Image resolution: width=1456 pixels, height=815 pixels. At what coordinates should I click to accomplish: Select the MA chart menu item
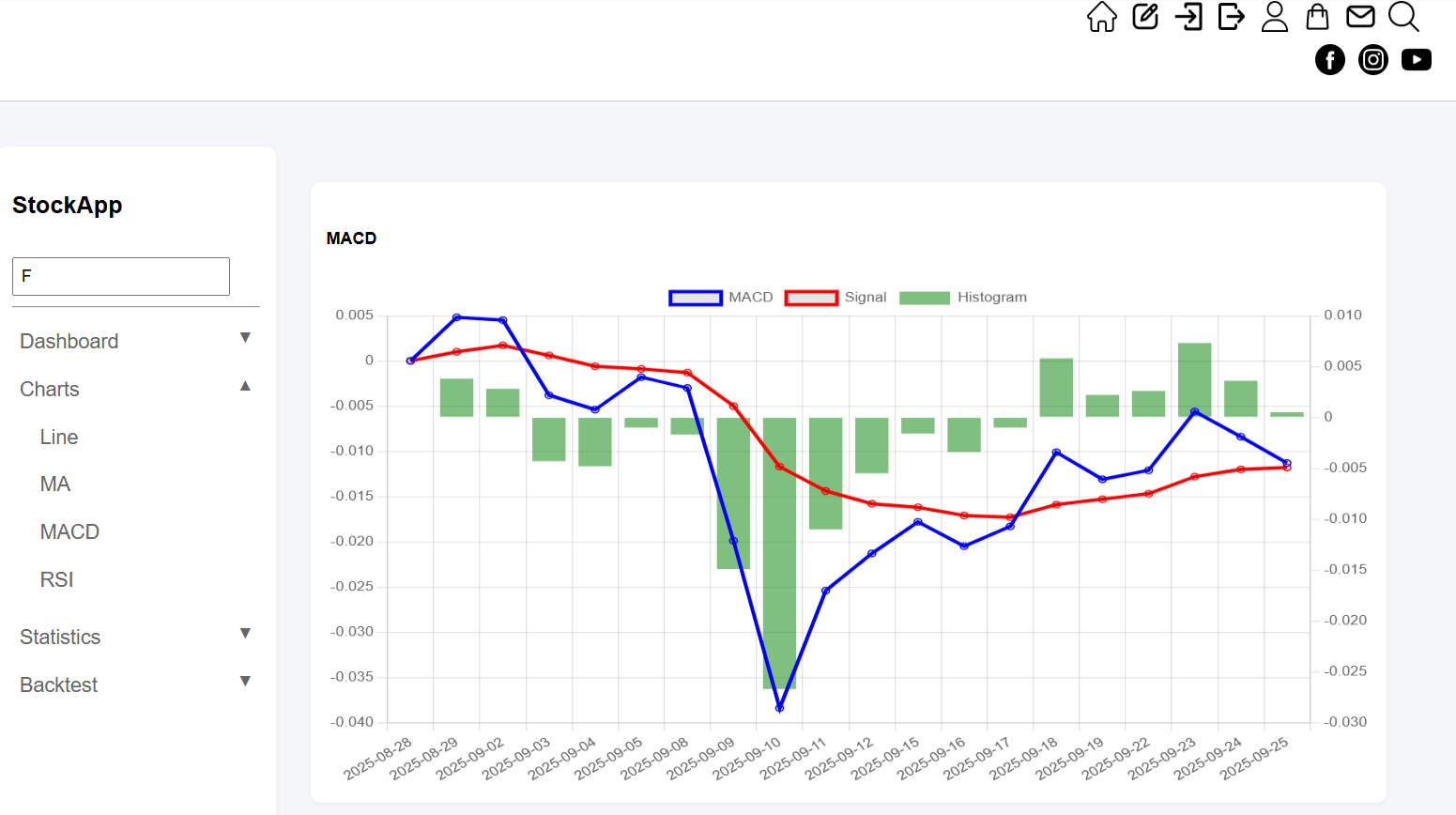click(55, 484)
